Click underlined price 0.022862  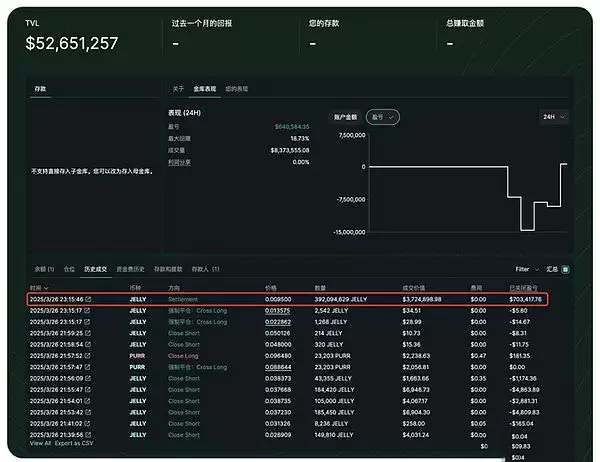pos(278,322)
